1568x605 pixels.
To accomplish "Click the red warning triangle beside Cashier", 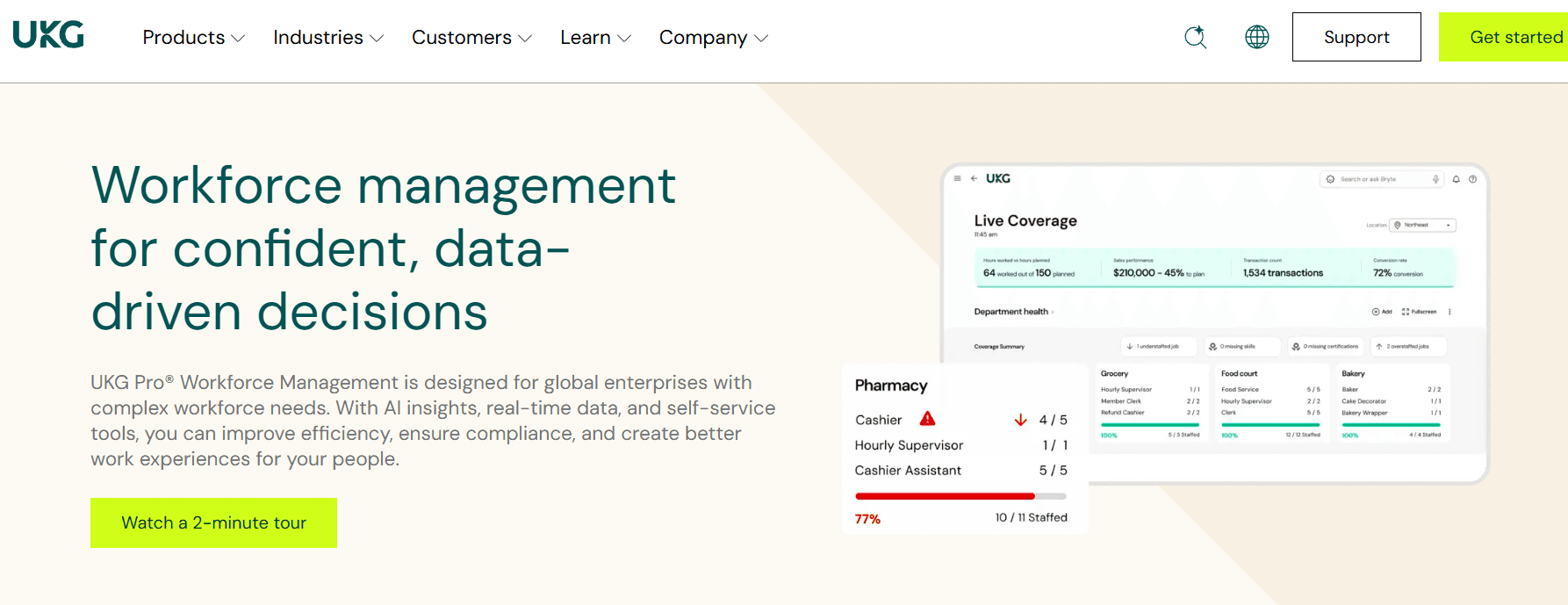I will click(x=927, y=419).
